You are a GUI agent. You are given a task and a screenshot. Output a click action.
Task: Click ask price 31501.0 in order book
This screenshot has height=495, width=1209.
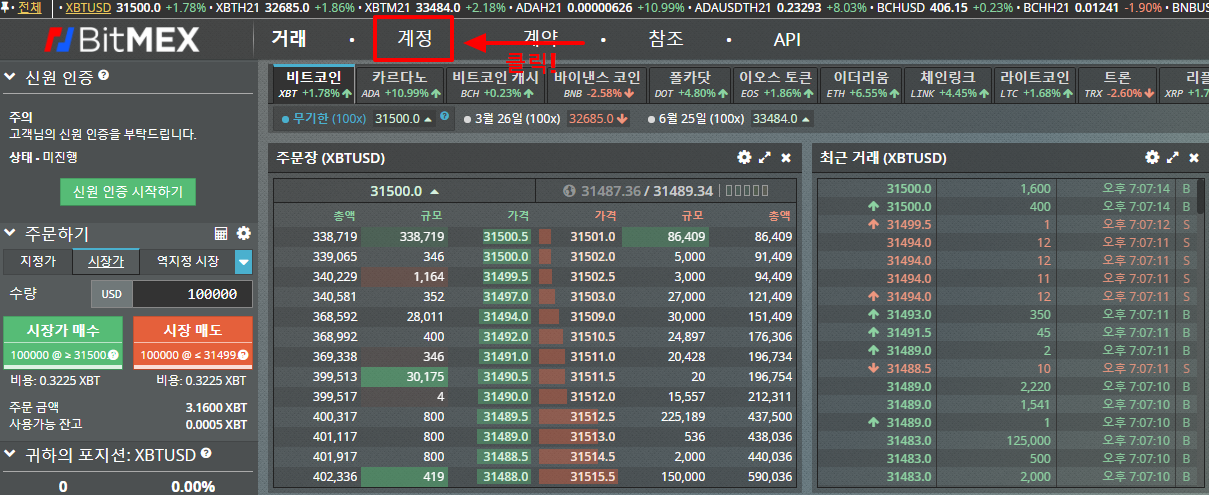pos(592,237)
